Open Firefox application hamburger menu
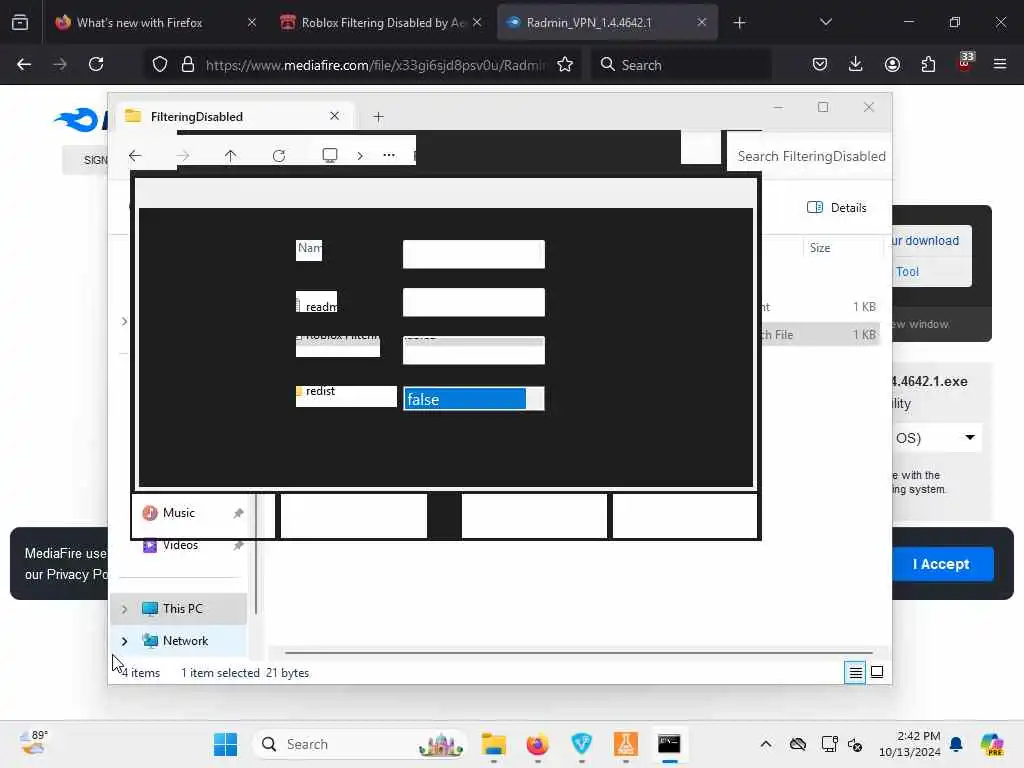The image size is (1024, 768). tap(1000, 64)
